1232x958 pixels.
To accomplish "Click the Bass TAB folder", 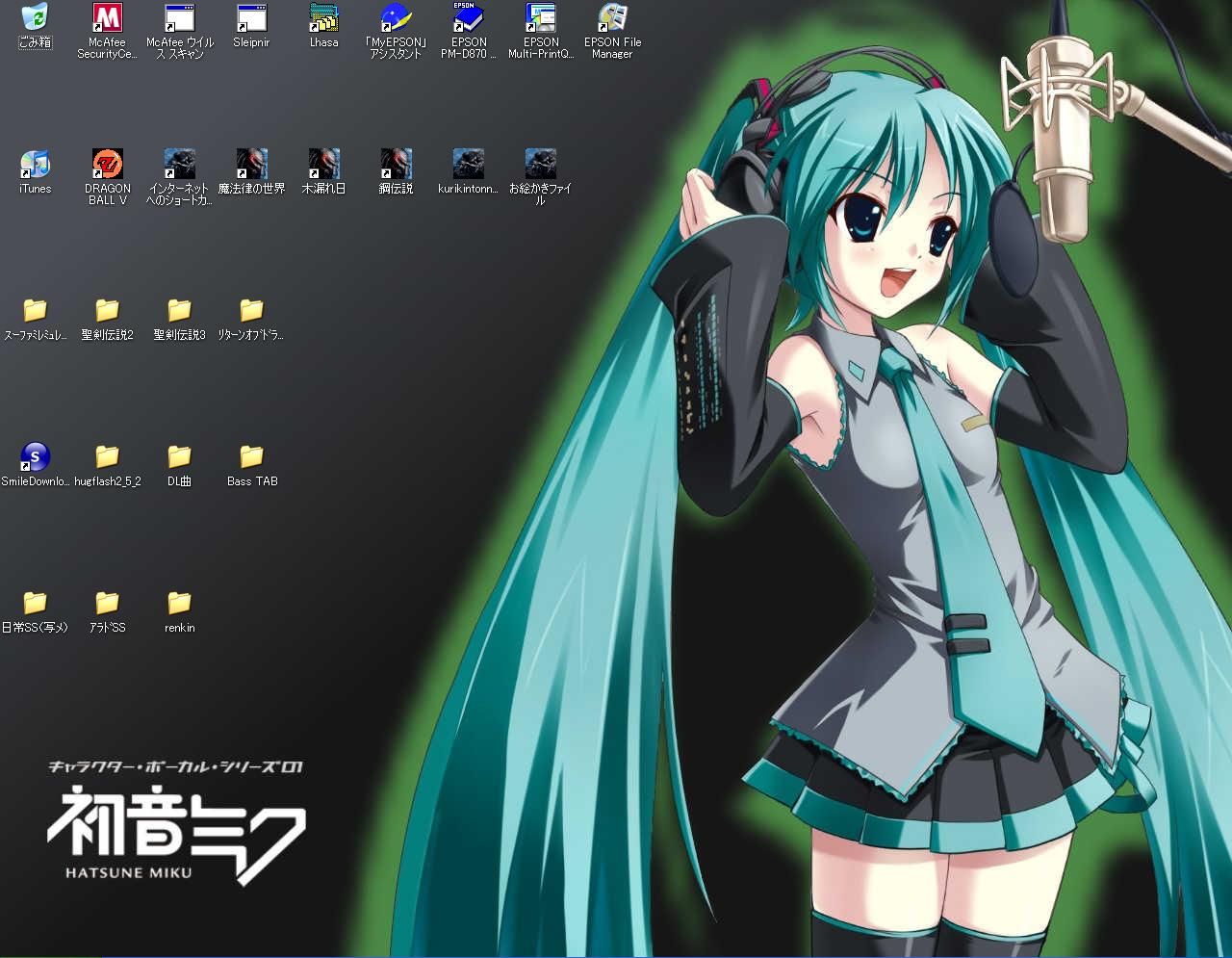I will tap(251, 465).
